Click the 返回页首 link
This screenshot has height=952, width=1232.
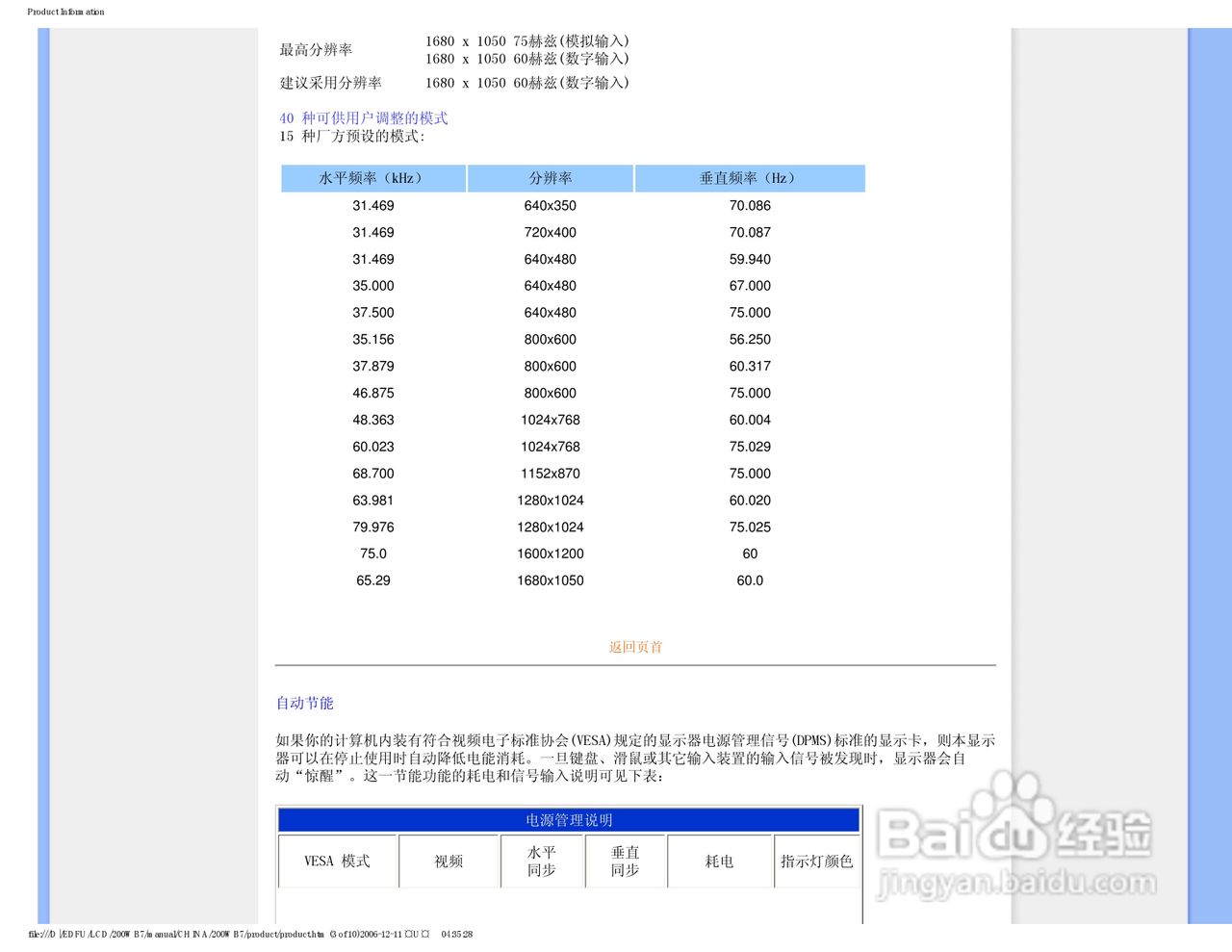(x=635, y=647)
